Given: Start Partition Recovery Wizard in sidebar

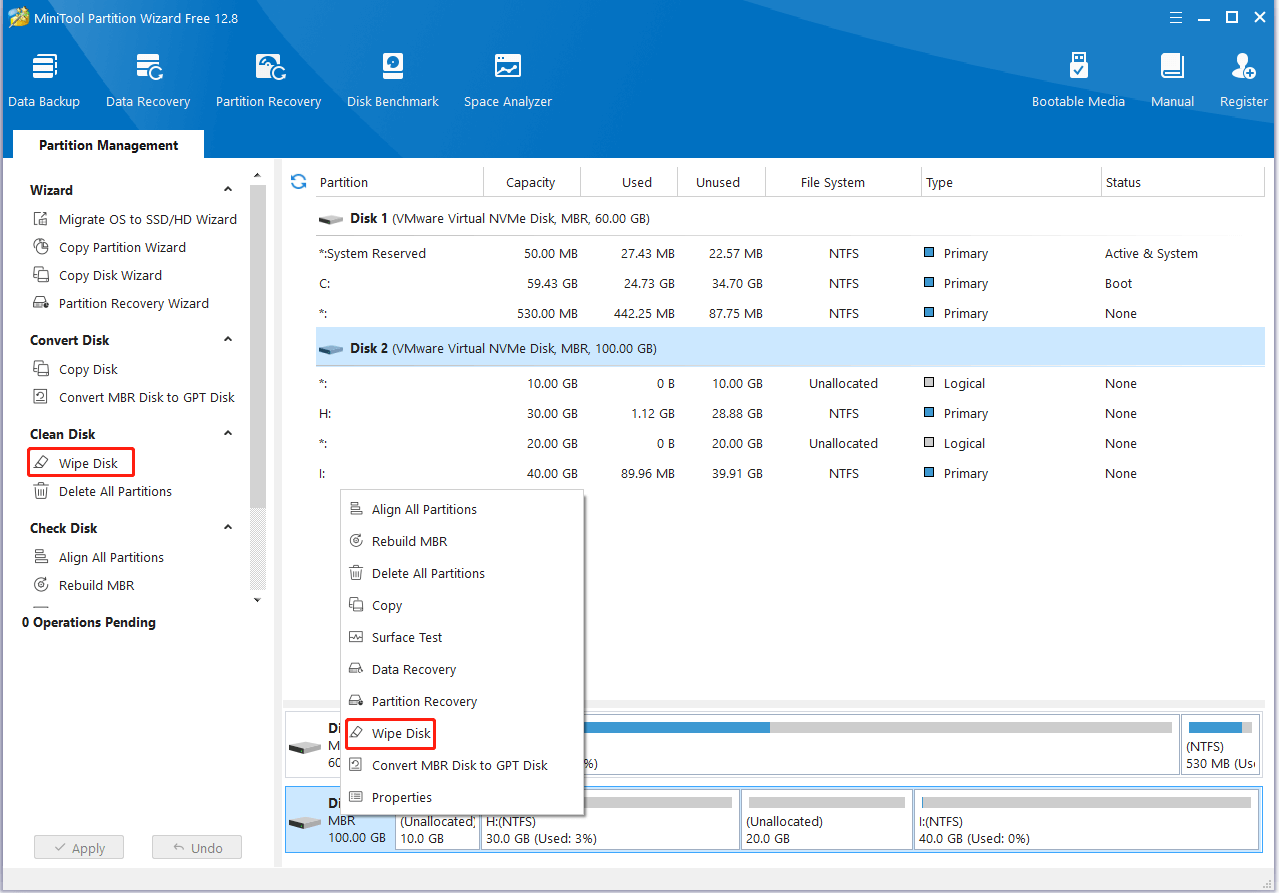Looking at the screenshot, I should coord(121,303).
